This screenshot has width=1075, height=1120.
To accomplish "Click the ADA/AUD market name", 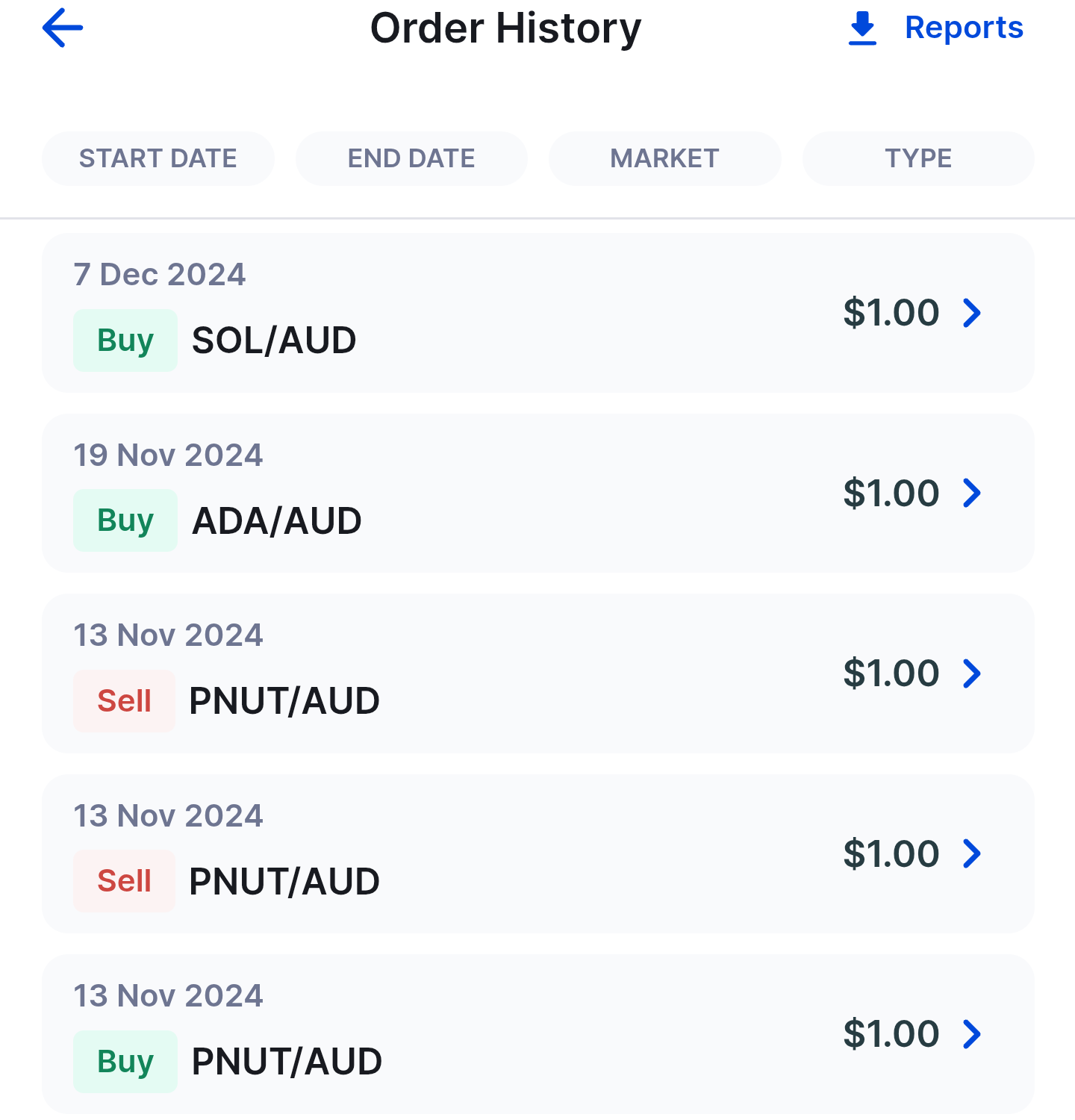I will coord(276,520).
